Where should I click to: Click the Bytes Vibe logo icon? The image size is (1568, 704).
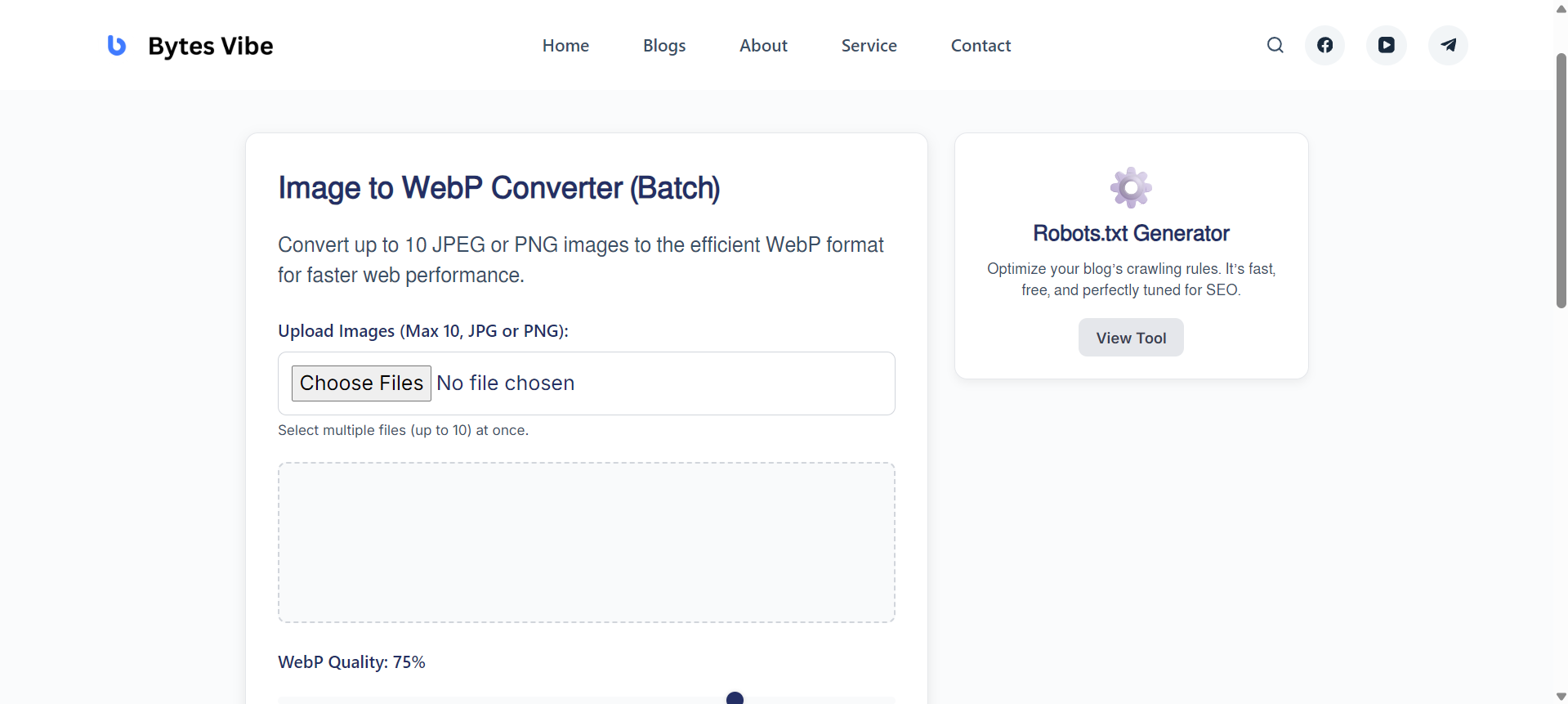coord(117,46)
